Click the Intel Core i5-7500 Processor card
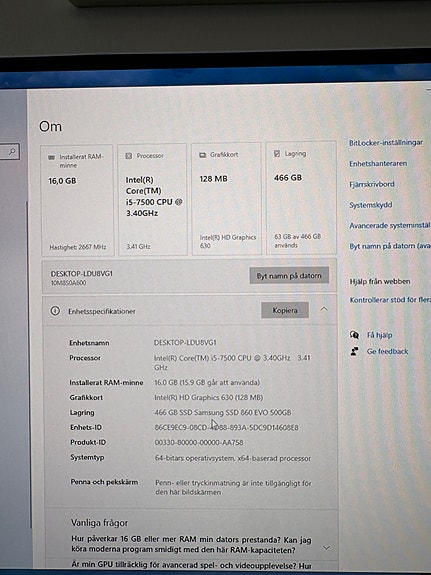Viewport: 431px width, 575px height. click(152, 199)
